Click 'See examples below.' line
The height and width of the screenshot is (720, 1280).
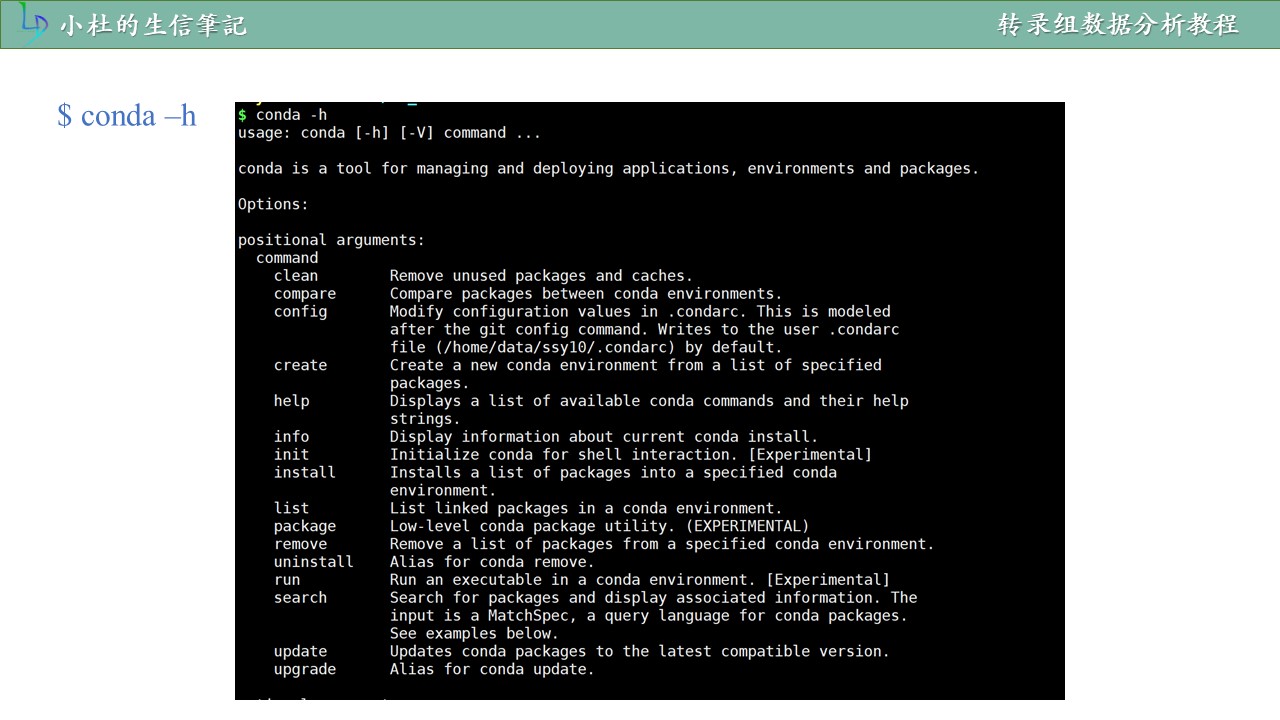[x=474, y=634]
